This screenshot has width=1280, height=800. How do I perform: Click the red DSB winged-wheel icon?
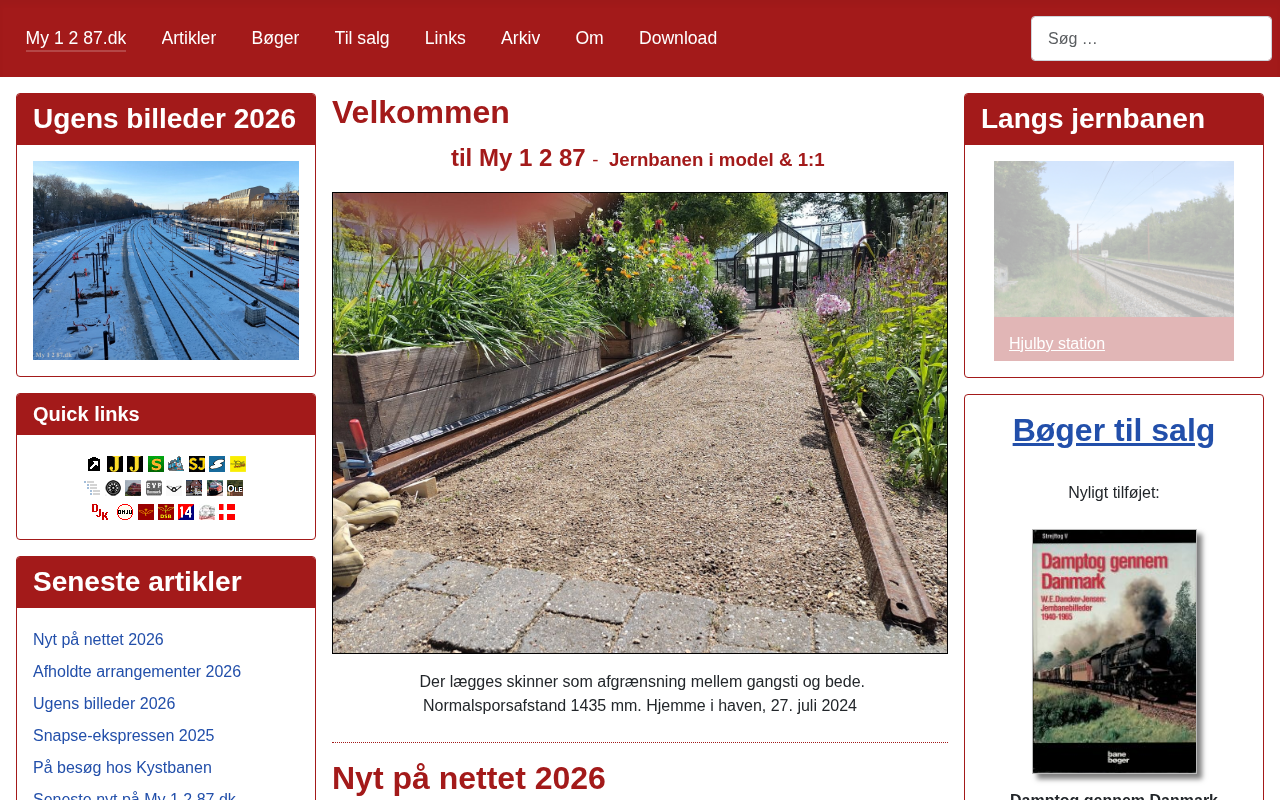[166, 512]
